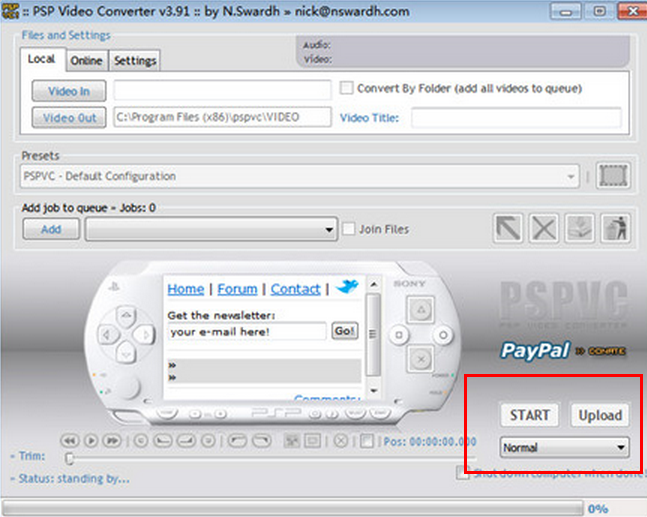Click the PSP triangle button
This screenshot has height=517, width=647.
[420, 309]
